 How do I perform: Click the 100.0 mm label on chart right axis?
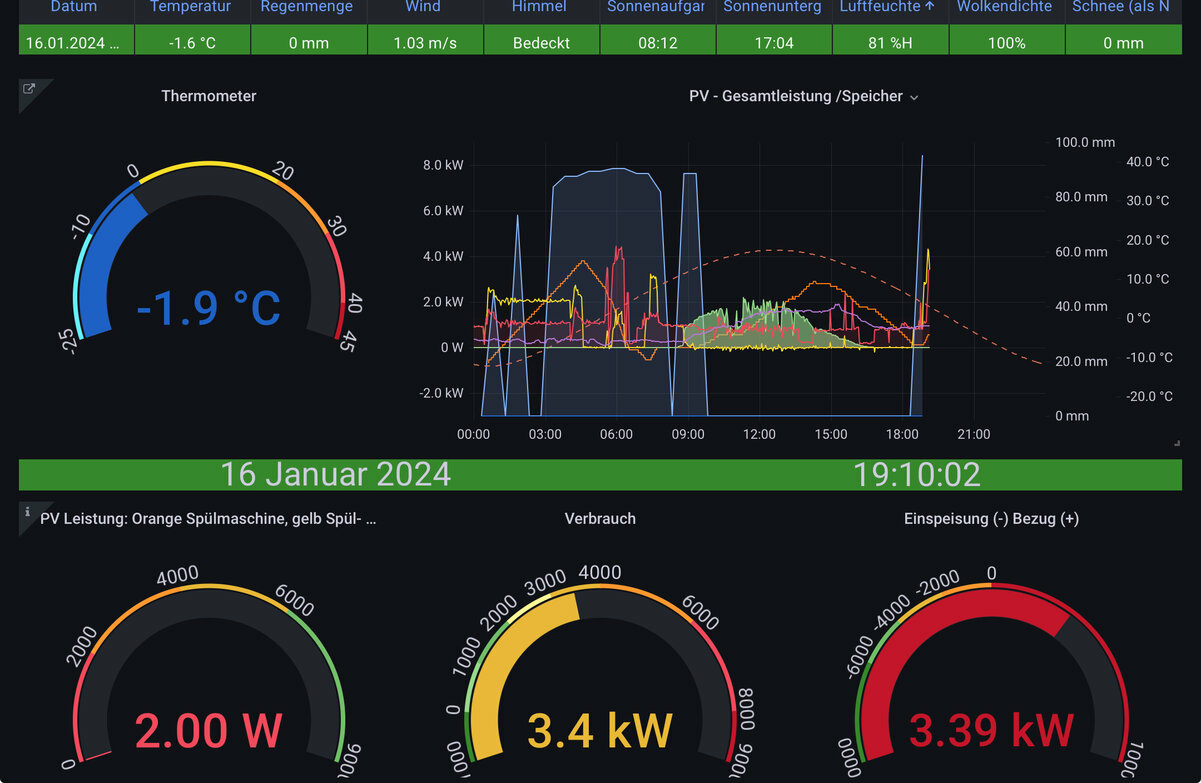[1085, 142]
